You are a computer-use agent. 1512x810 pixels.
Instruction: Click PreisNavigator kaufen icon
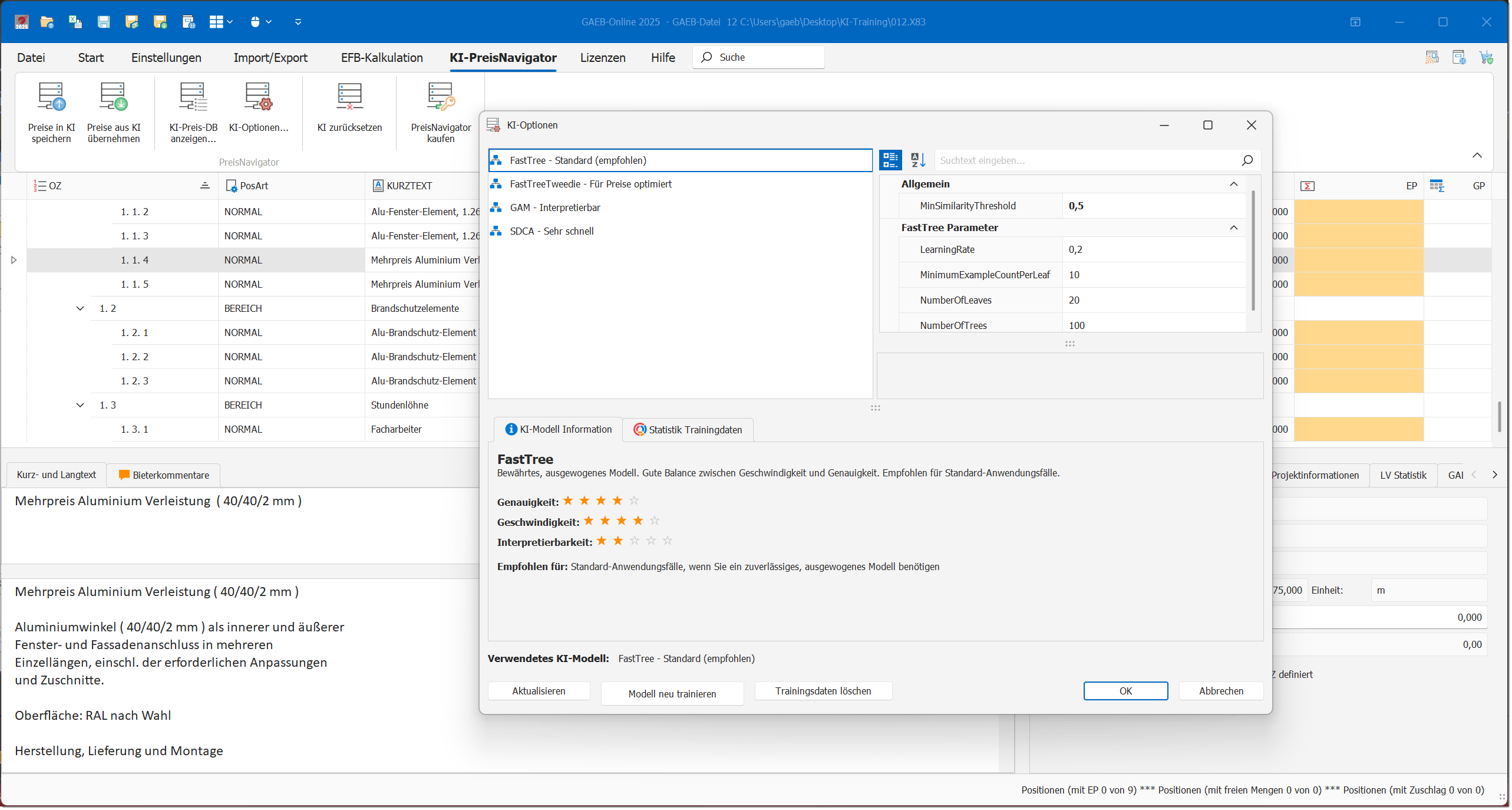[440, 98]
